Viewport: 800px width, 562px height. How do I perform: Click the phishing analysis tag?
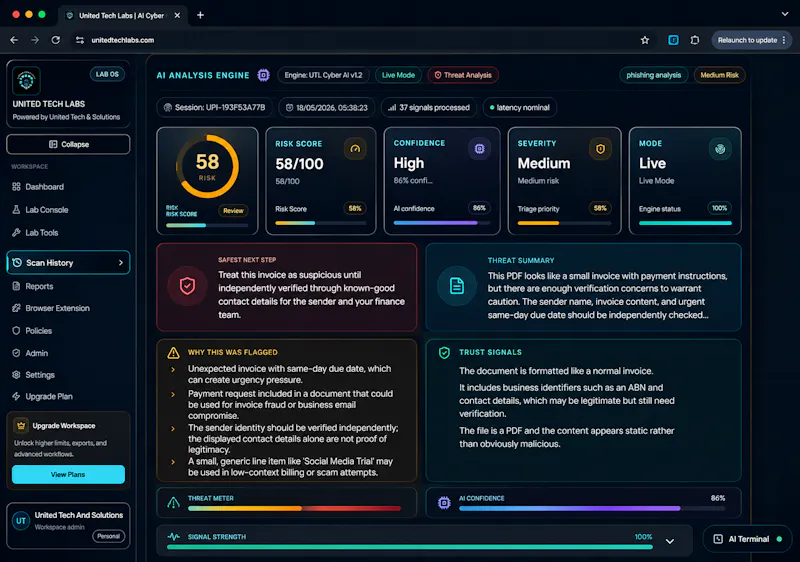[654, 75]
